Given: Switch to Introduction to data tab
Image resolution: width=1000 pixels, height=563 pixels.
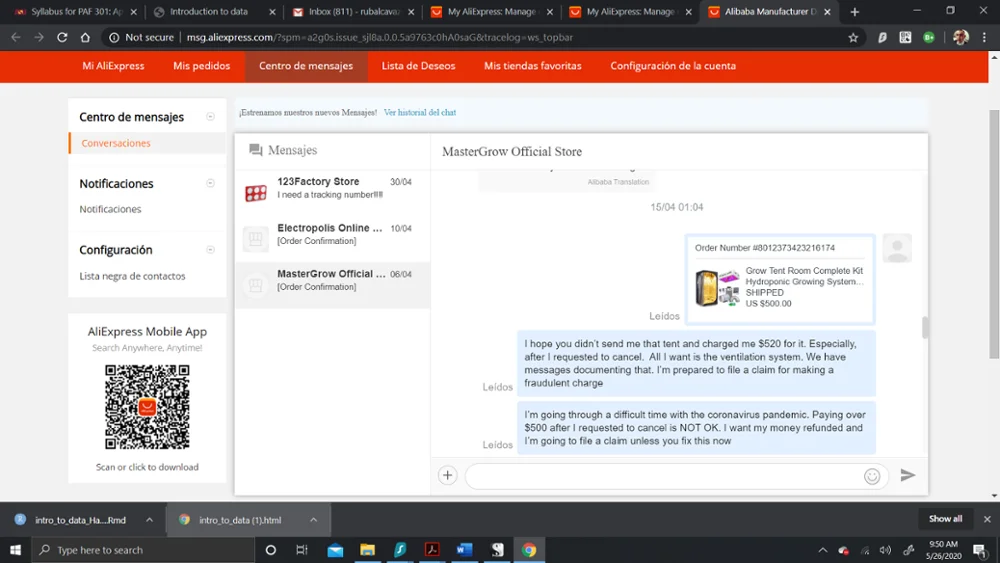Looking at the screenshot, I should (213, 11).
